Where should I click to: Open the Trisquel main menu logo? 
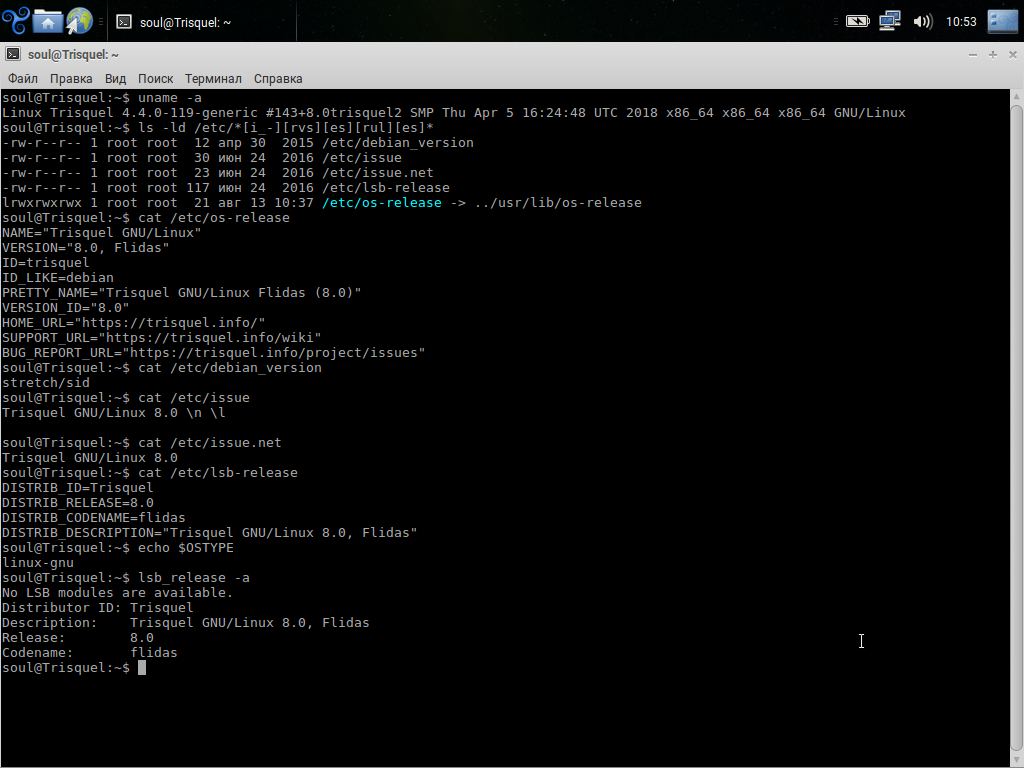[16, 21]
